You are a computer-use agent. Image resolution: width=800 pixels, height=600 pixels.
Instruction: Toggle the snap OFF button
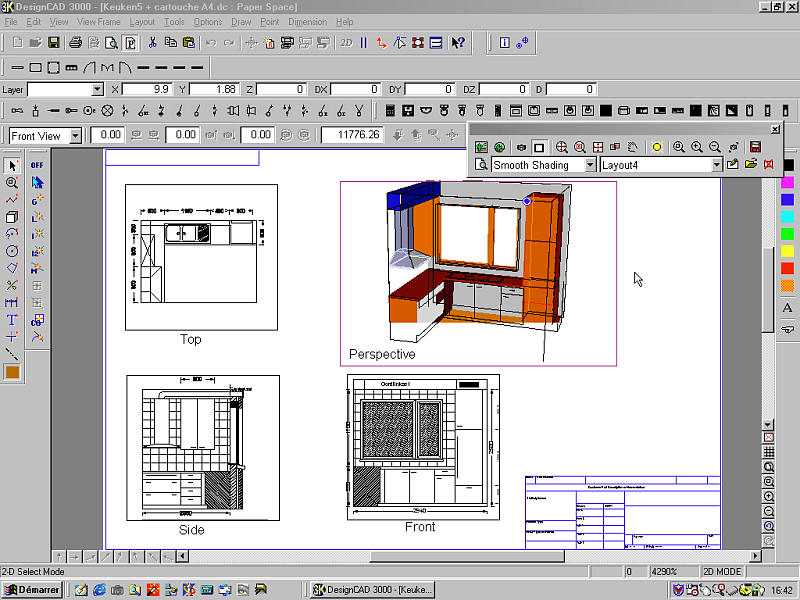[x=37, y=165]
